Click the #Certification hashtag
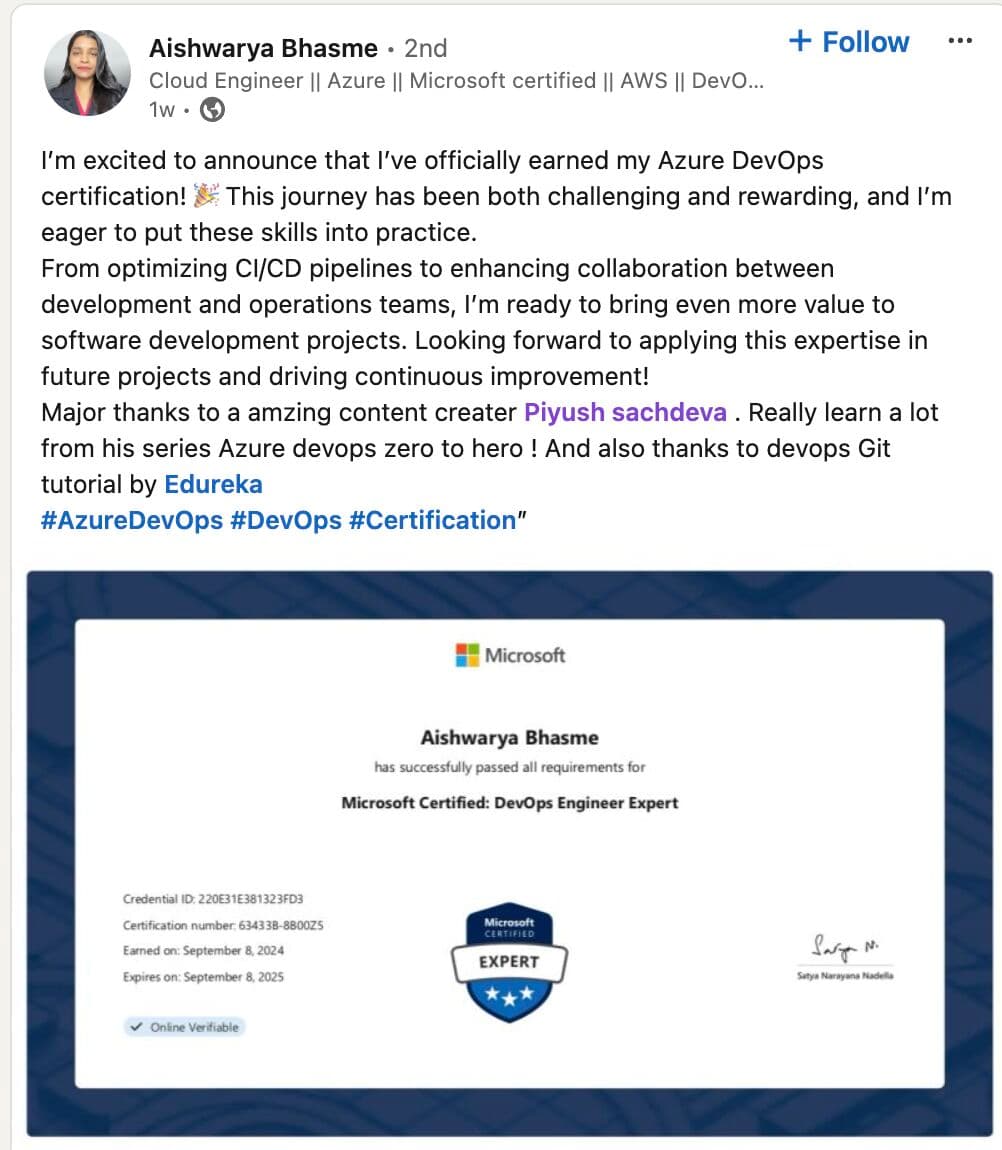Viewport: 1002px width, 1150px height. (433, 520)
